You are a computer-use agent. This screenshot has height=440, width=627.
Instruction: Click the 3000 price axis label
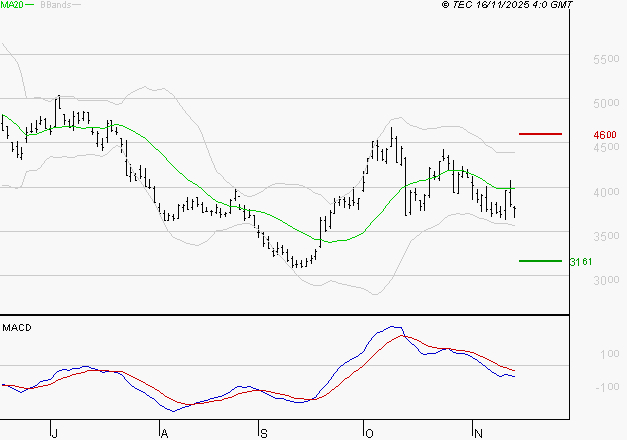coord(606,280)
